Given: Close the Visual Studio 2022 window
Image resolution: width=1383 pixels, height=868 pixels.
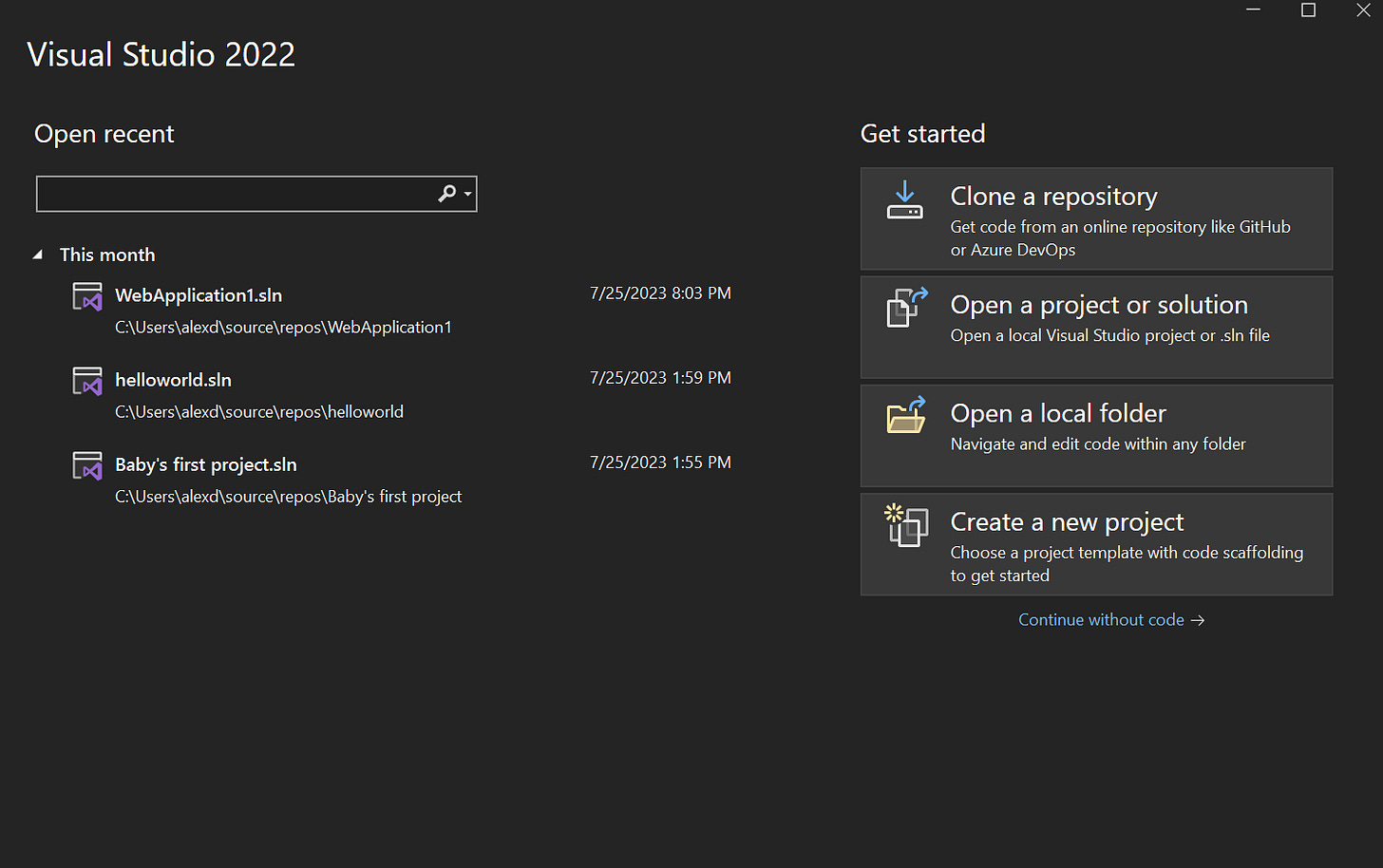Looking at the screenshot, I should pyautogui.click(x=1363, y=9).
